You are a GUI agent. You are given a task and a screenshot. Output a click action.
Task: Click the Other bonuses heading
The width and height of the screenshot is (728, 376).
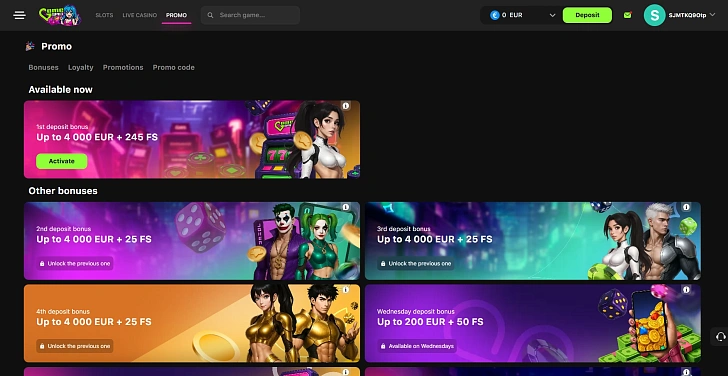(63, 191)
